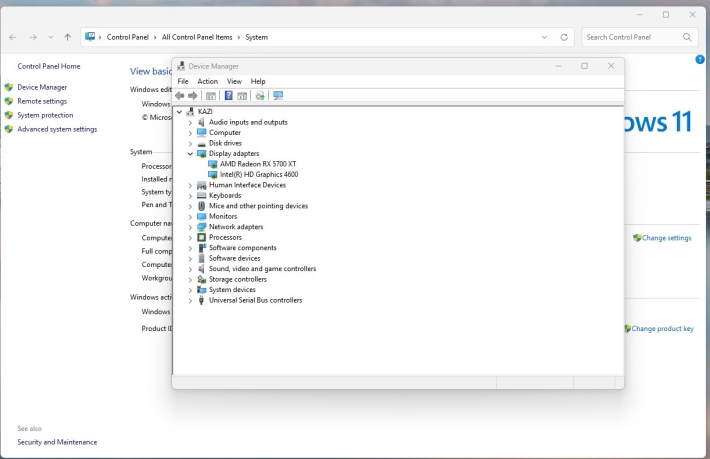Open Device Manager link in Control Panel sidebar
The height and width of the screenshot is (459, 710).
click(42, 87)
